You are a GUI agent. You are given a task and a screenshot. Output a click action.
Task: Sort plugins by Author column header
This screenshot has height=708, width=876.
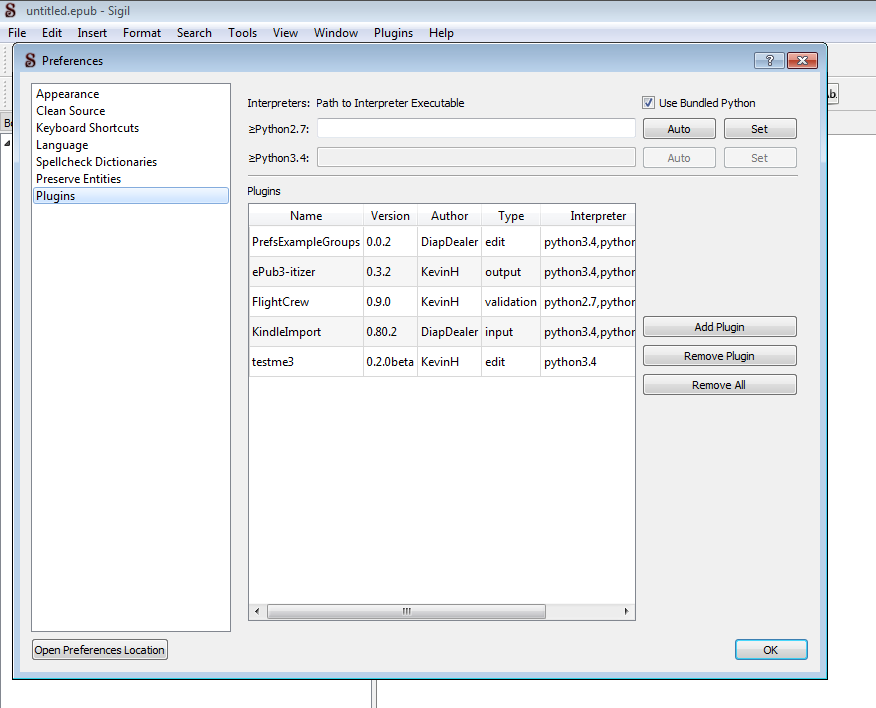(449, 216)
